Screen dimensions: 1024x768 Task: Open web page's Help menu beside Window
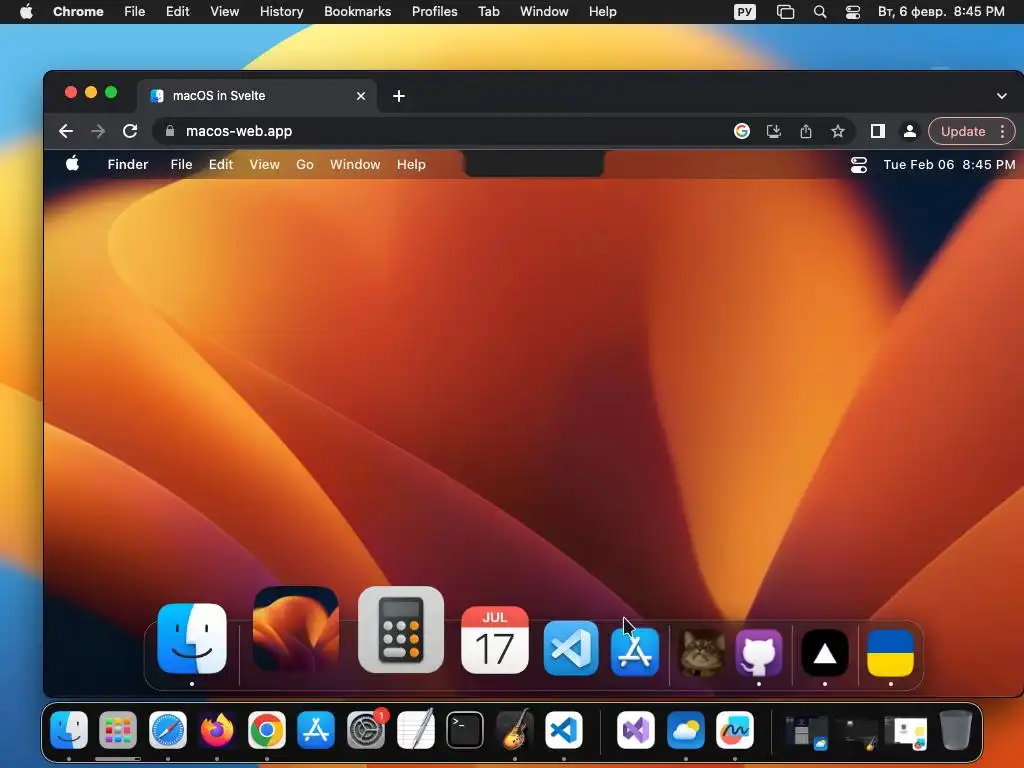point(411,165)
